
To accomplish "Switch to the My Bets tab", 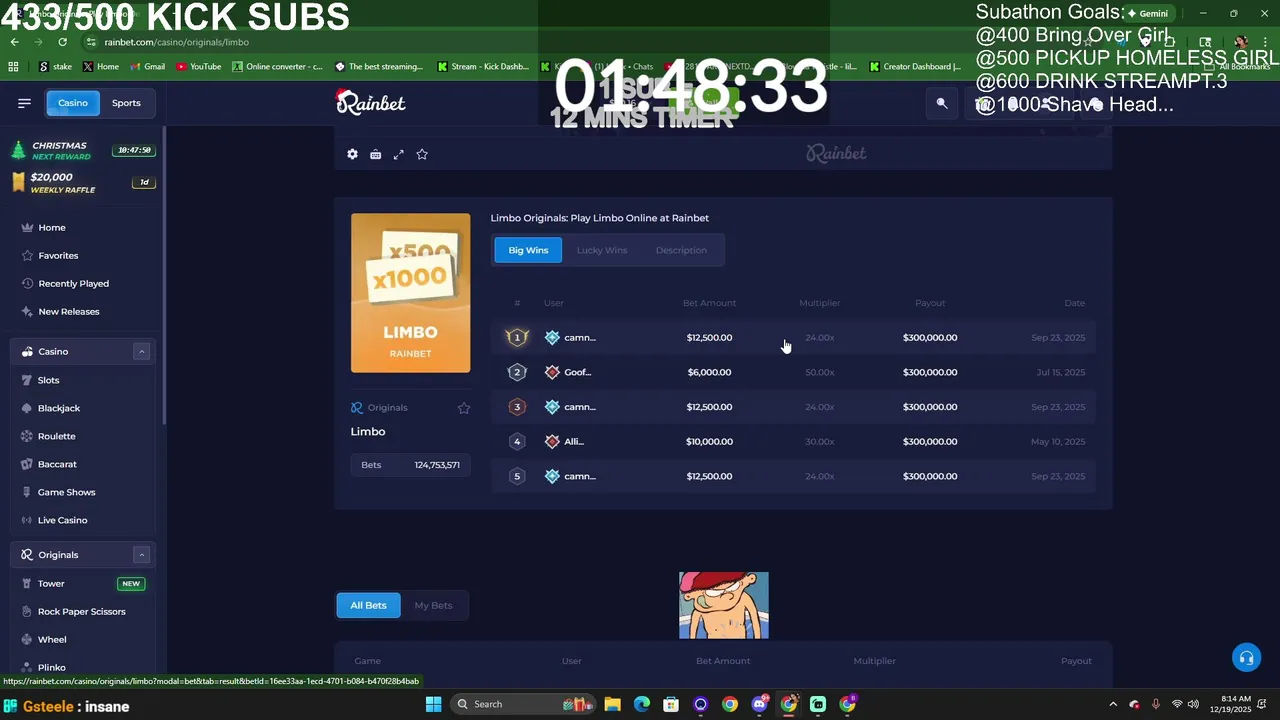I will 433,605.
